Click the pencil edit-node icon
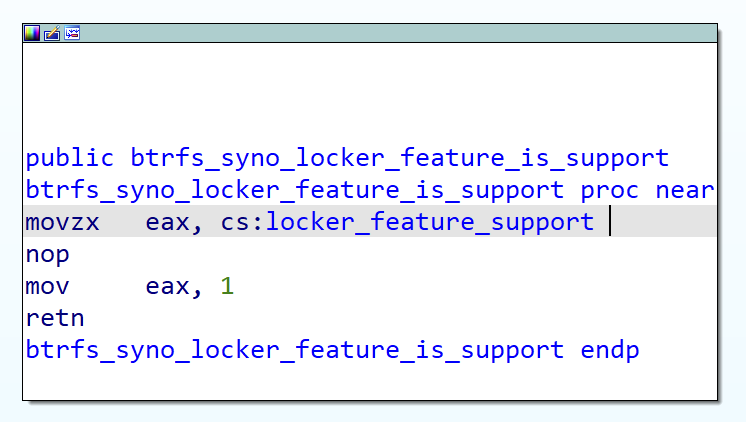The height and width of the screenshot is (422, 746). [52, 33]
